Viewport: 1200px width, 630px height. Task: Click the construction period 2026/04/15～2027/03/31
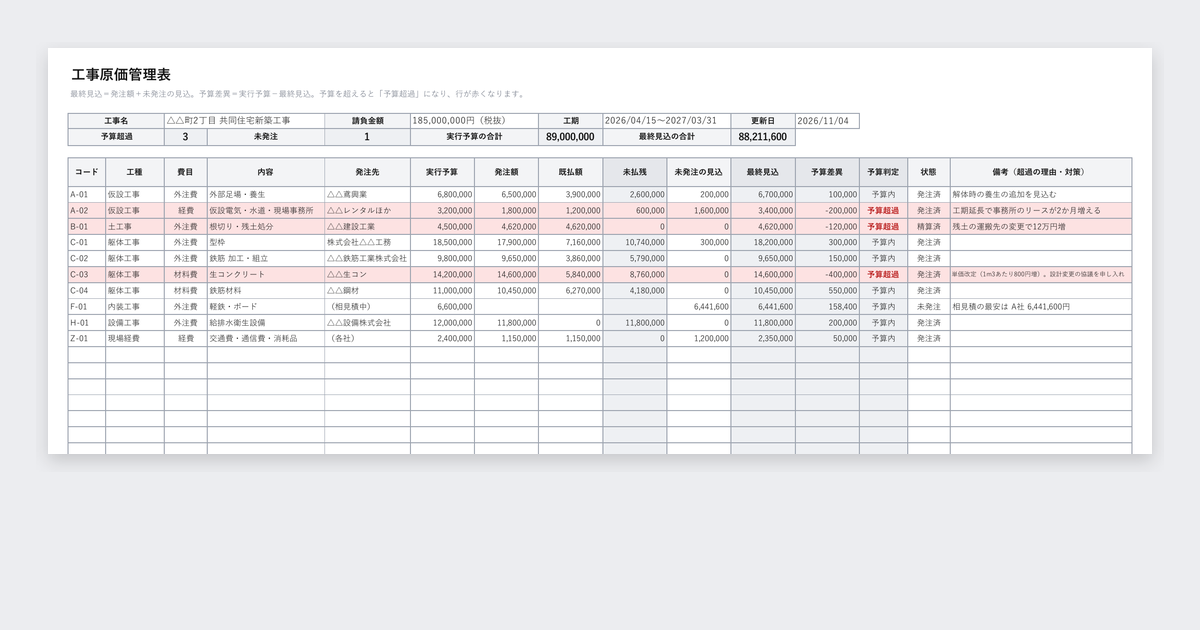[x=666, y=121]
